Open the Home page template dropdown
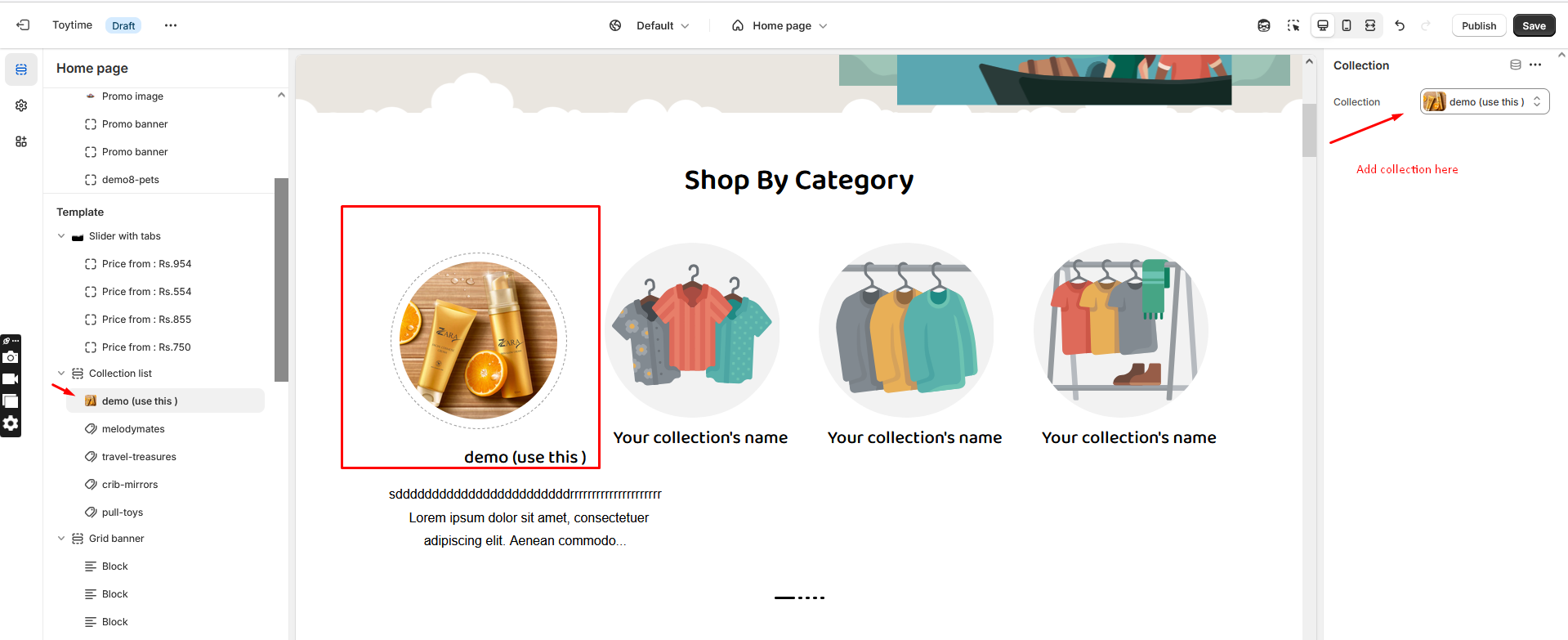 (x=780, y=25)
